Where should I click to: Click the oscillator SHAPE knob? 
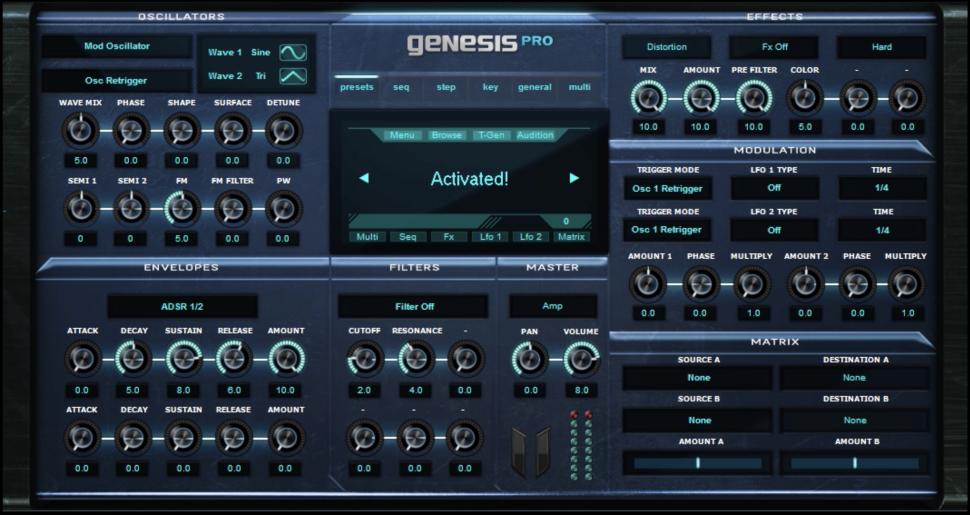click(x=182, y=131)
